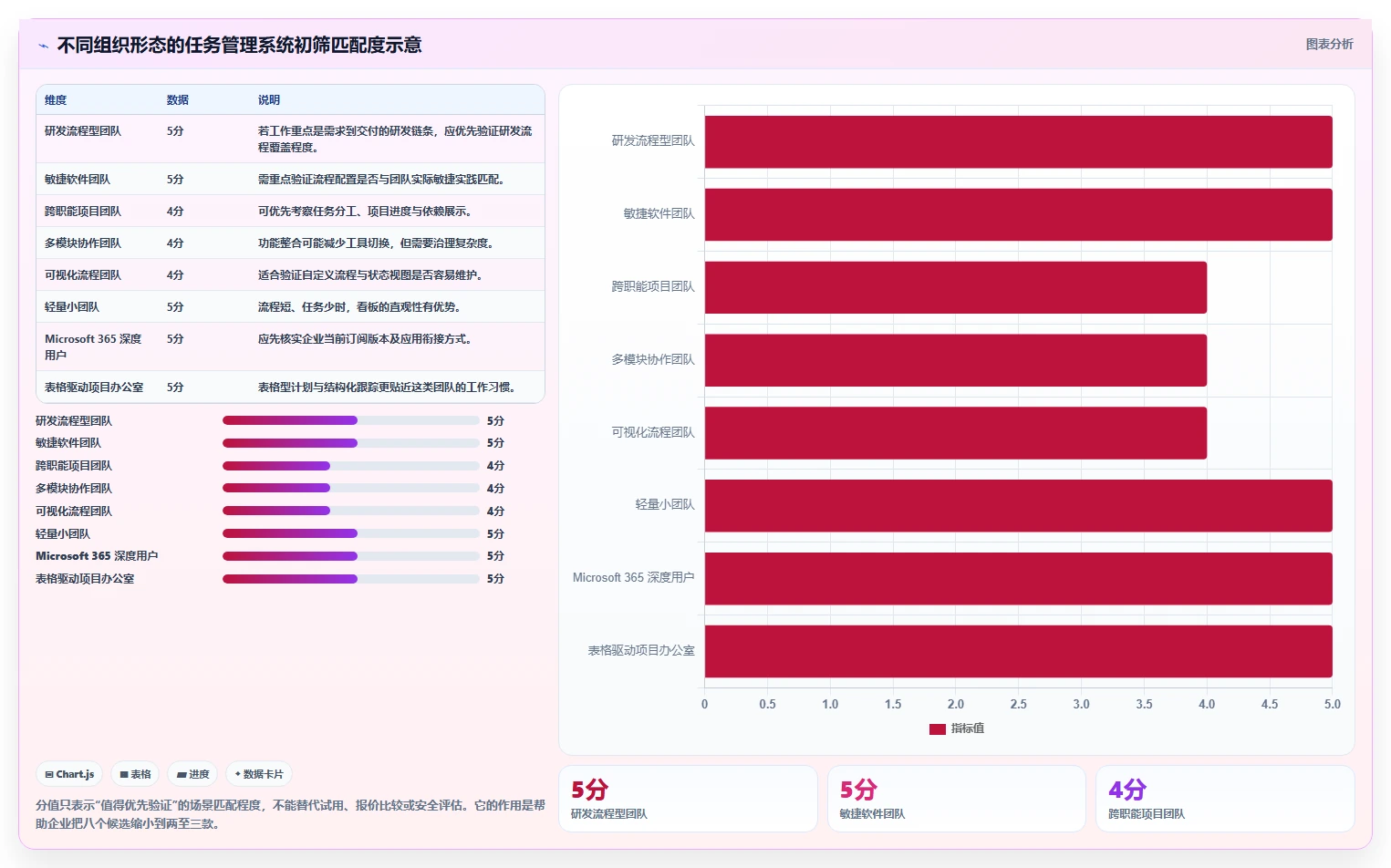The height and width of the screenshot is (868, 1391).
Task: Click the description 流程短、任务少时 text
Action: point(359,307)
